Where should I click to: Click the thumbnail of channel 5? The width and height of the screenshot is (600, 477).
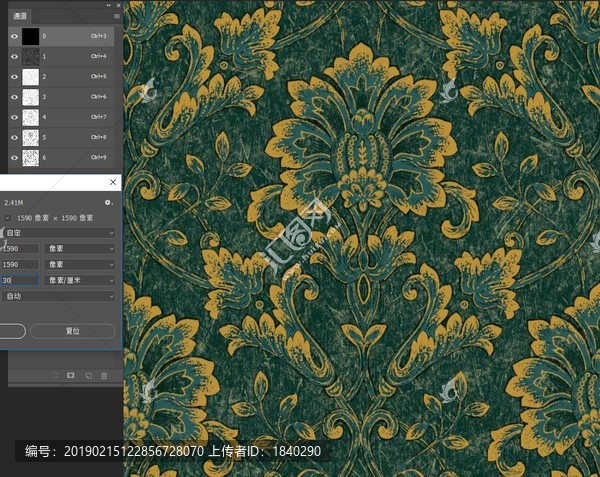pyautogui.click(x=31, y=137)
